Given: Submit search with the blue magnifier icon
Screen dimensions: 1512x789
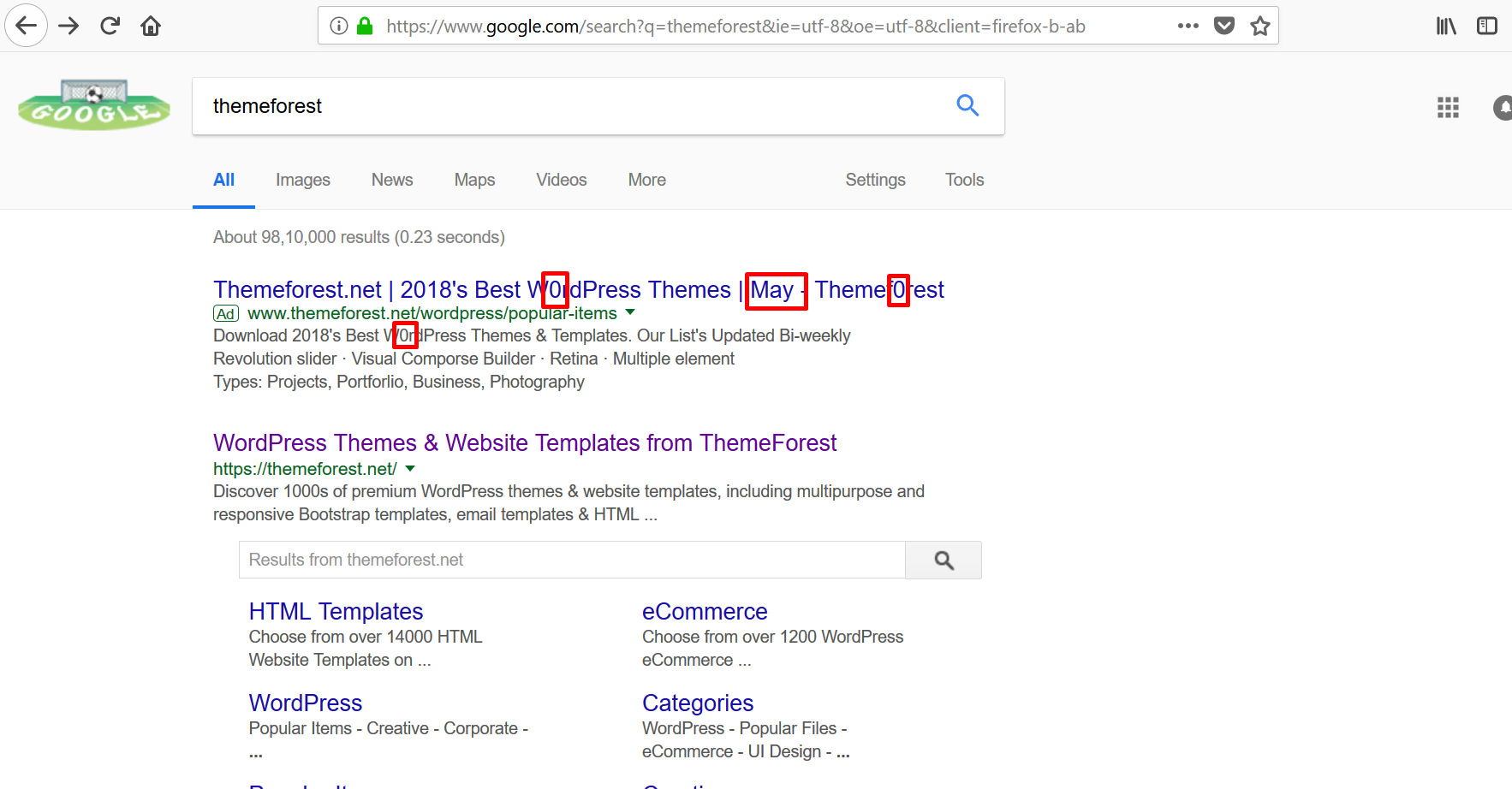Looking at the screenshot, I should pyautogui.click(x=967, y=105).
